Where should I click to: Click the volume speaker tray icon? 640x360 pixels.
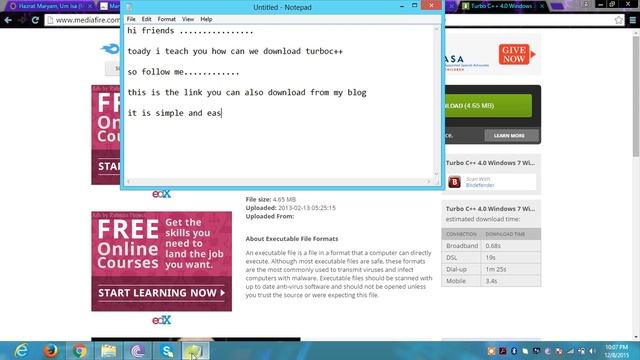tap(592, 351)
